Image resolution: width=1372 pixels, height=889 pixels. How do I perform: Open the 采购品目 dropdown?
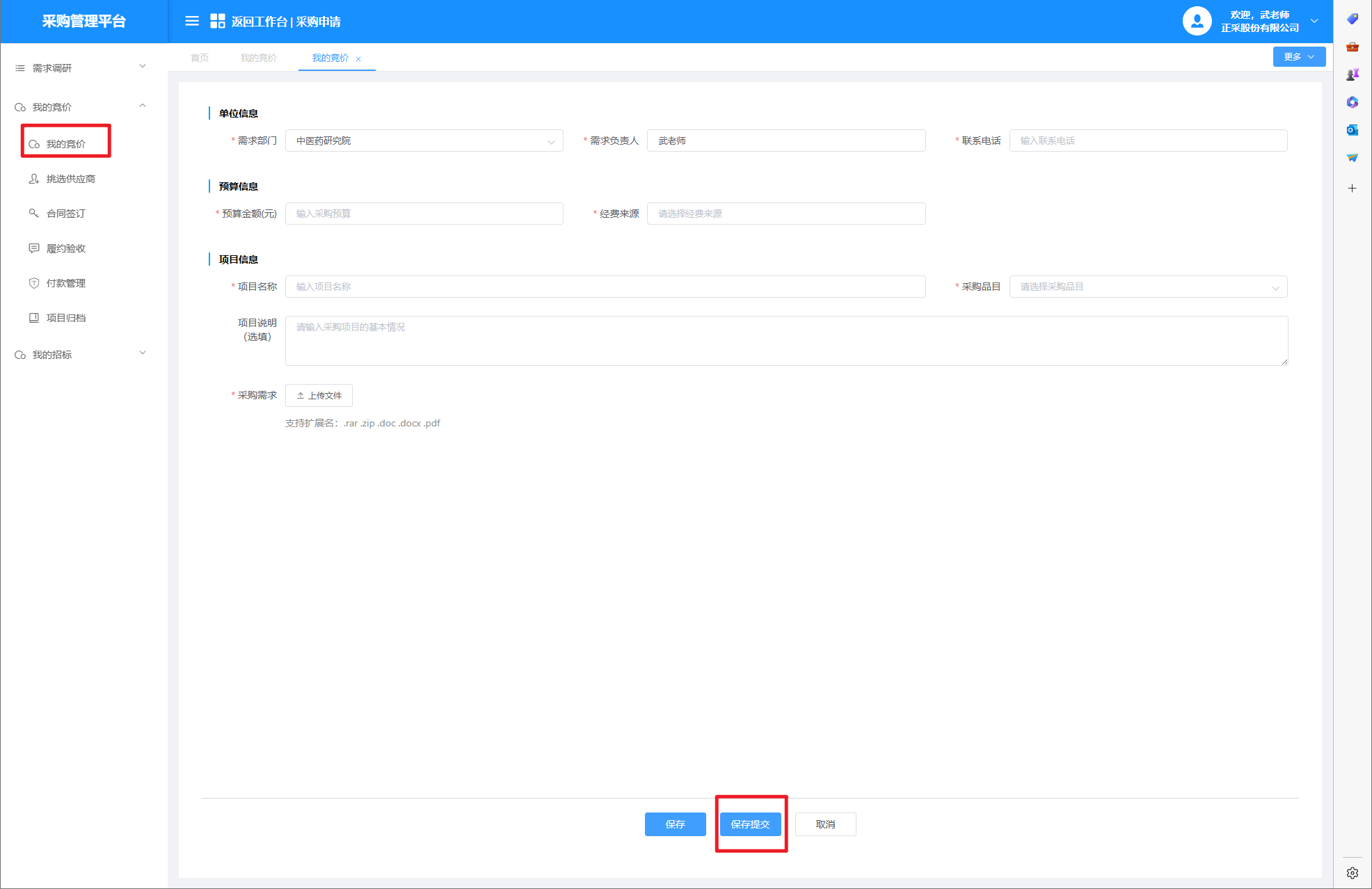click(x=1147, y=287)
